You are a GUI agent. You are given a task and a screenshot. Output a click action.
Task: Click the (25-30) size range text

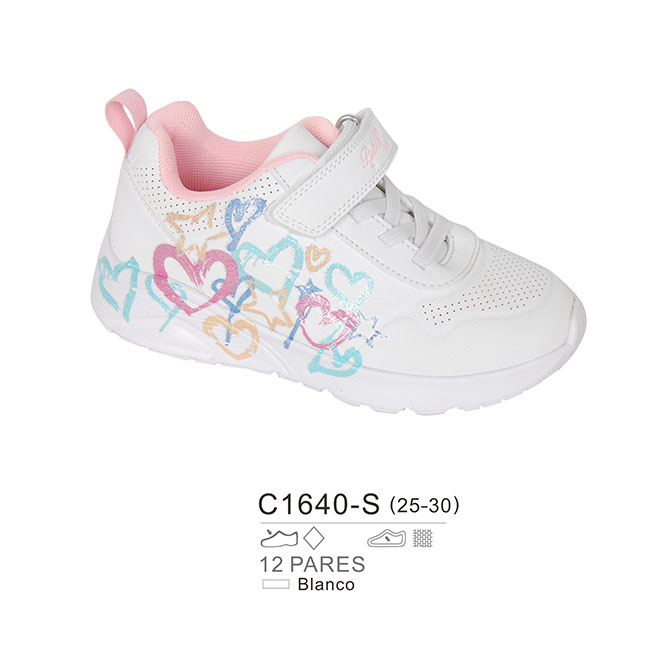[424, 505]
